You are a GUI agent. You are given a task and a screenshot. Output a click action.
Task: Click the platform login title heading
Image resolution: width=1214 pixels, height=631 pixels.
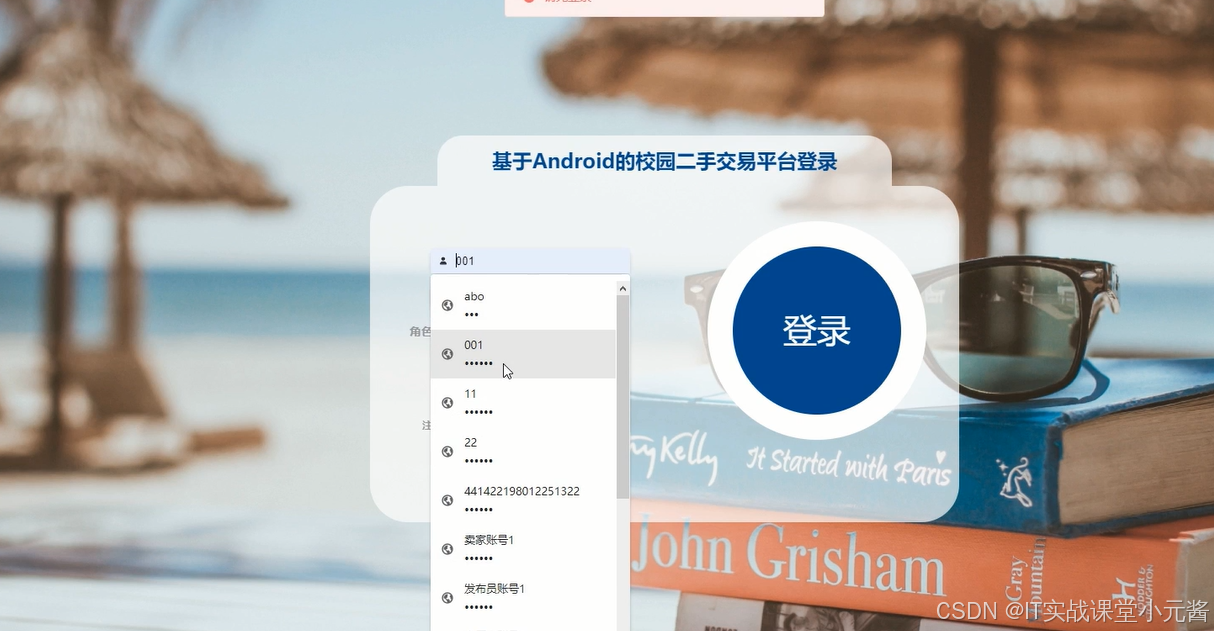pyautogui.click(x=664, y=161)
